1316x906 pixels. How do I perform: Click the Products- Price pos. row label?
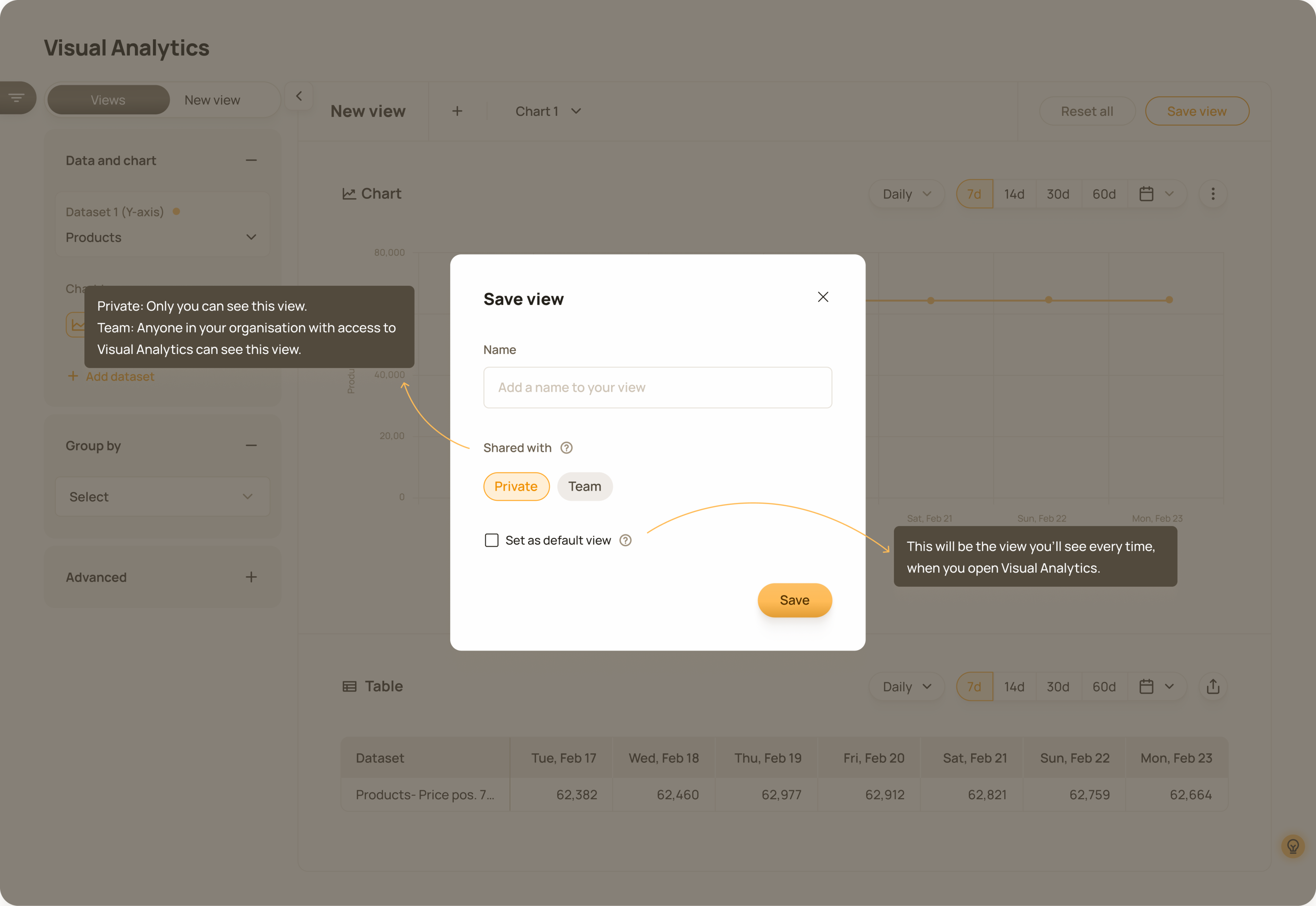(425, 795)
